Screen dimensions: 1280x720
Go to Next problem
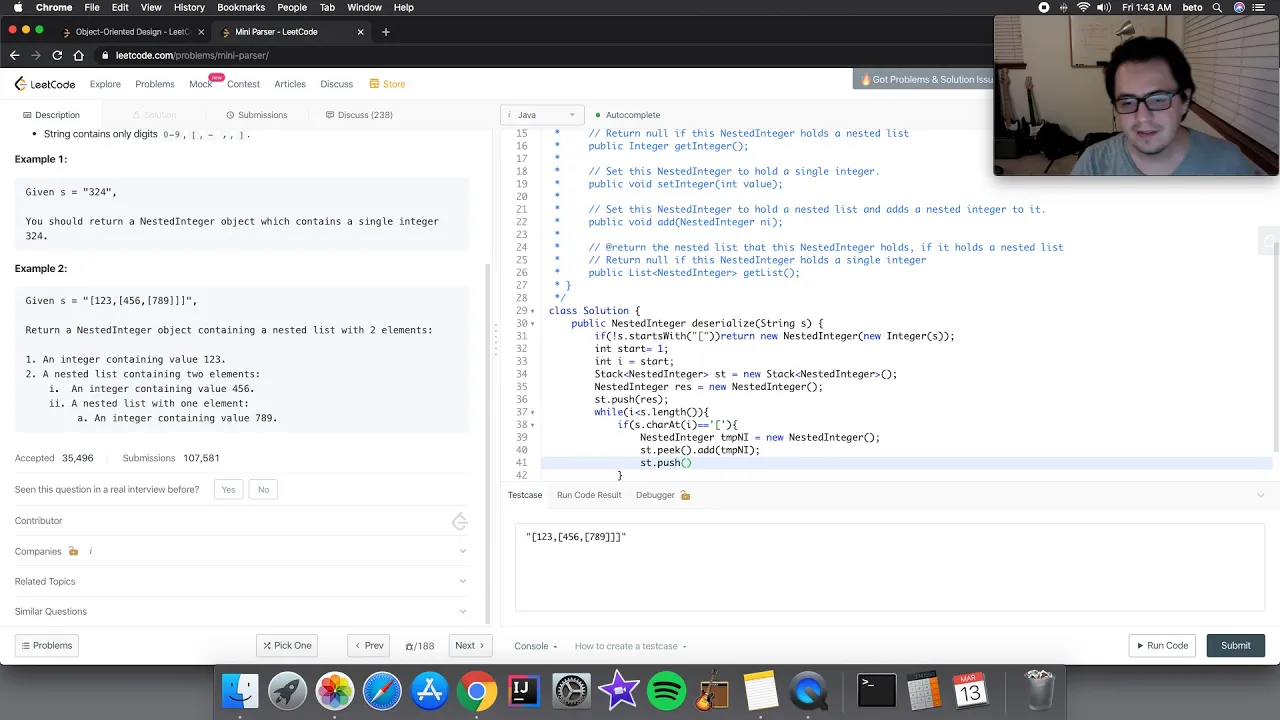[x=471, y=646]
